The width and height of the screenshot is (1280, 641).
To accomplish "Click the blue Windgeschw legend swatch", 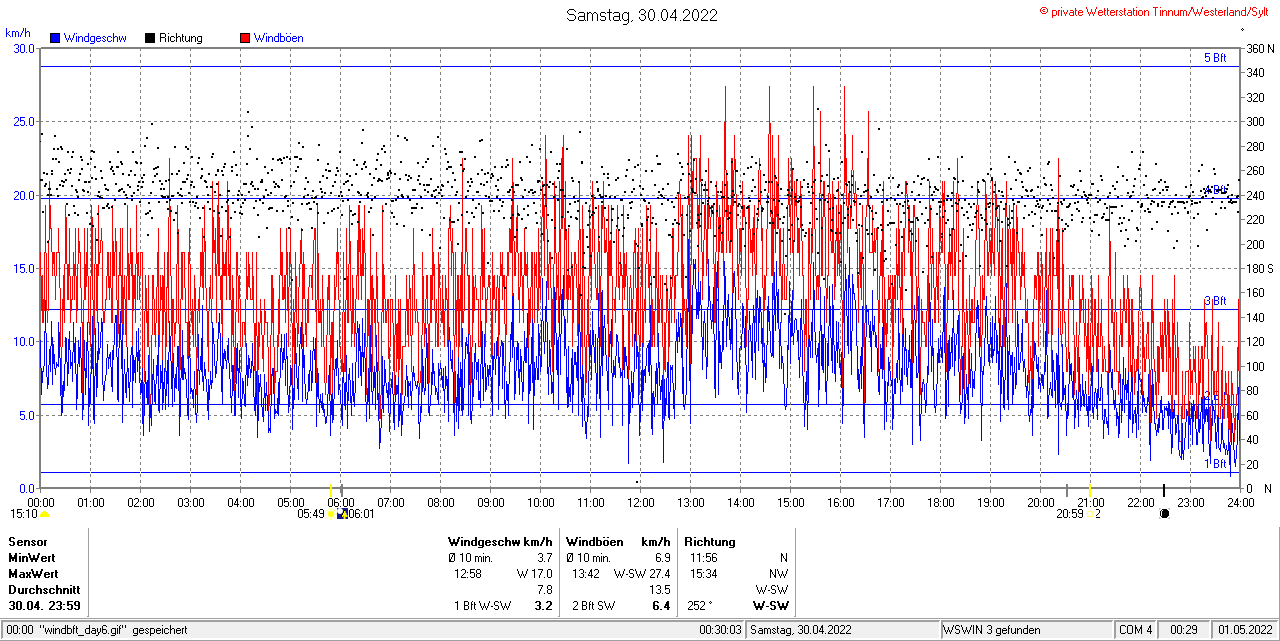I will (55, 38).
